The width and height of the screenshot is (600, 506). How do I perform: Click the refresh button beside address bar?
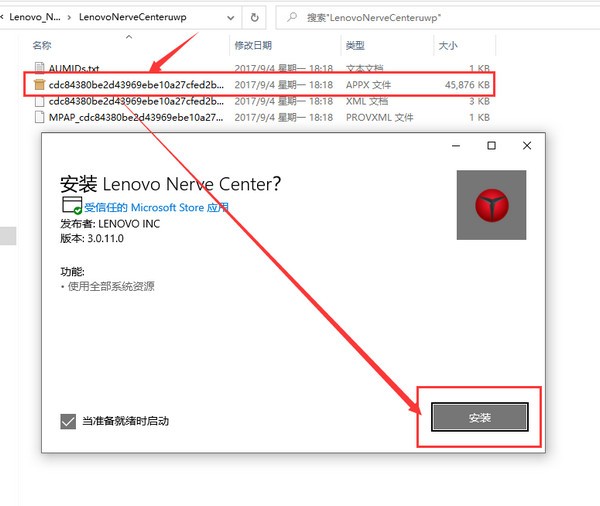click(255, 17)
